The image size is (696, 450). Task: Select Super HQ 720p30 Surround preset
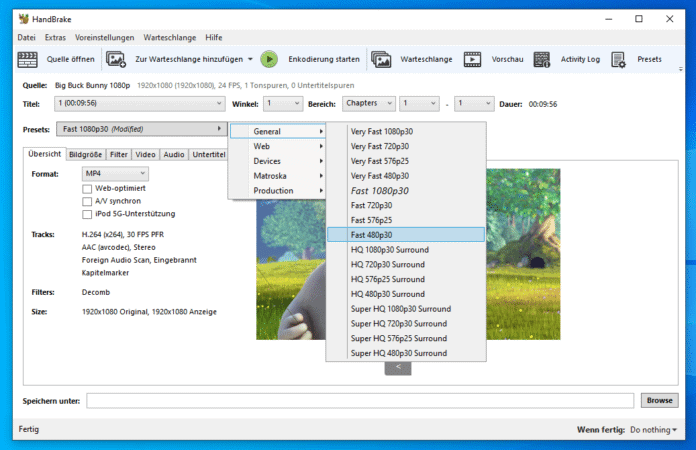406,324
